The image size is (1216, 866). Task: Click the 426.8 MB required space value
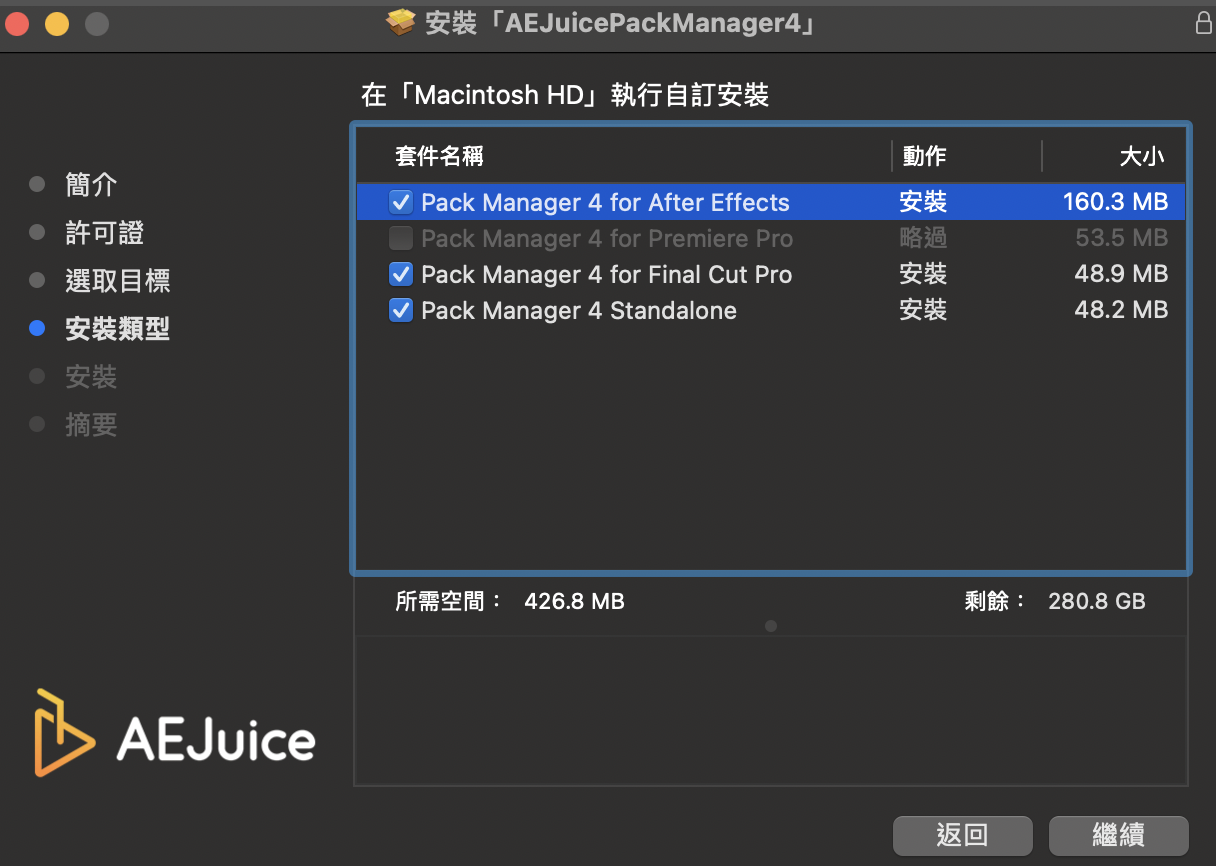[574, 601]
